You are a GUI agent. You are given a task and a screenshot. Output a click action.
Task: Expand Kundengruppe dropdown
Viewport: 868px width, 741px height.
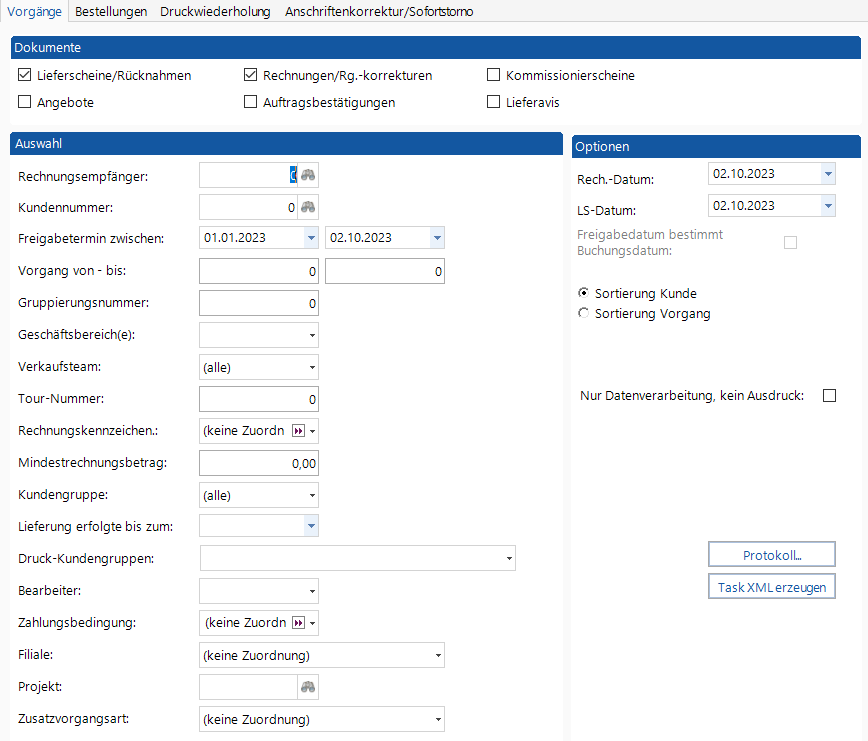(312, 495)
